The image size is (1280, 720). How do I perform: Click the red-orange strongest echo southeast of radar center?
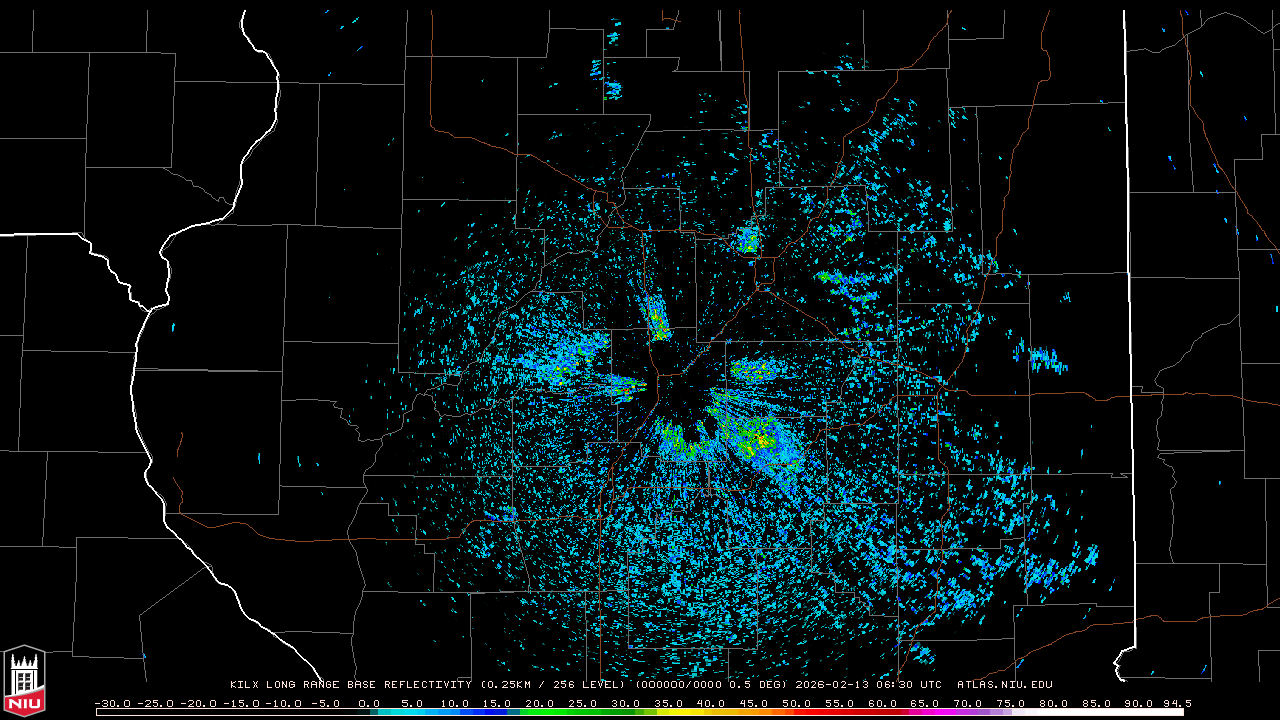click(762, 438)
